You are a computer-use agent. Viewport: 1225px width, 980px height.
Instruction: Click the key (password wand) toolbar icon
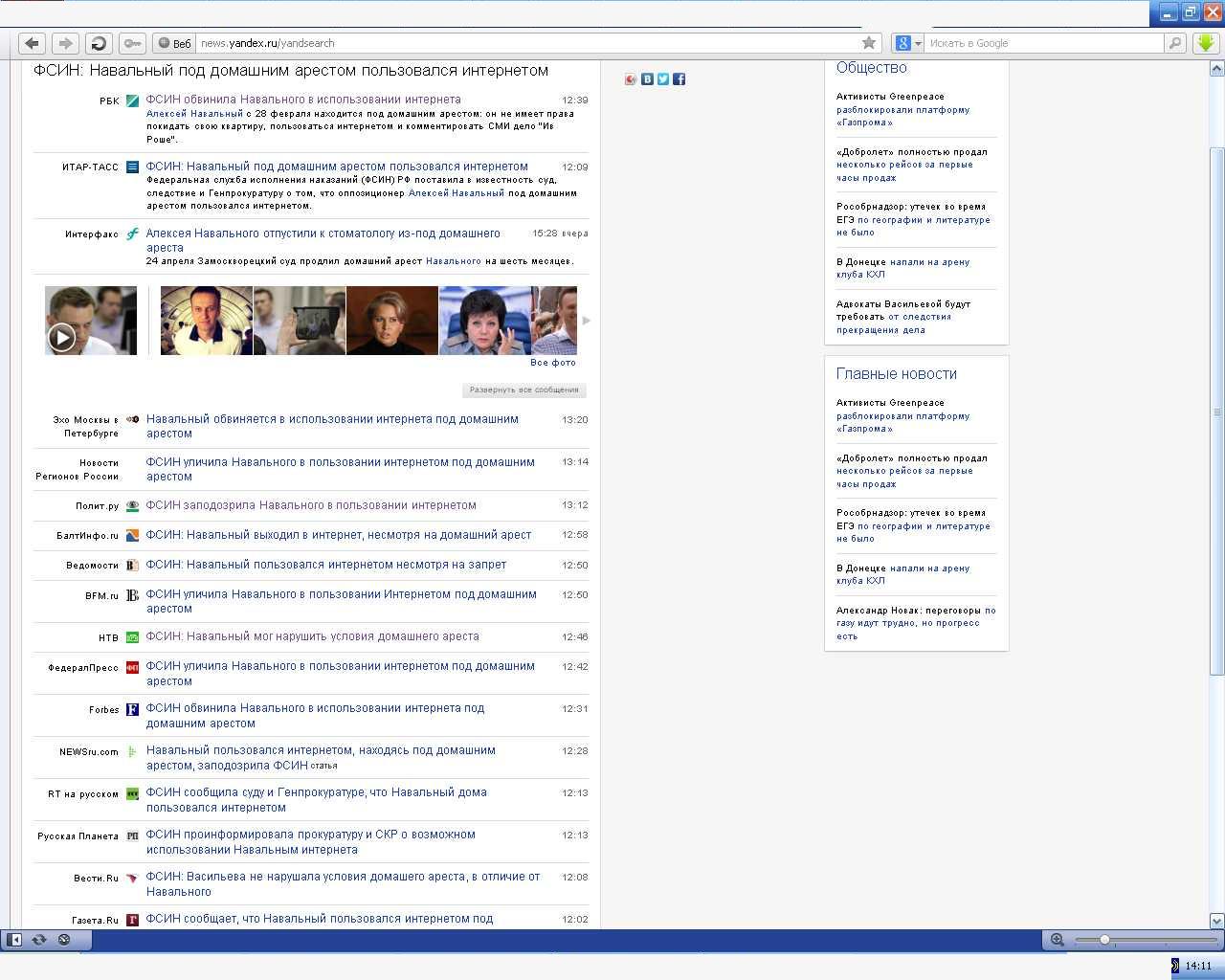coord(132,43)
